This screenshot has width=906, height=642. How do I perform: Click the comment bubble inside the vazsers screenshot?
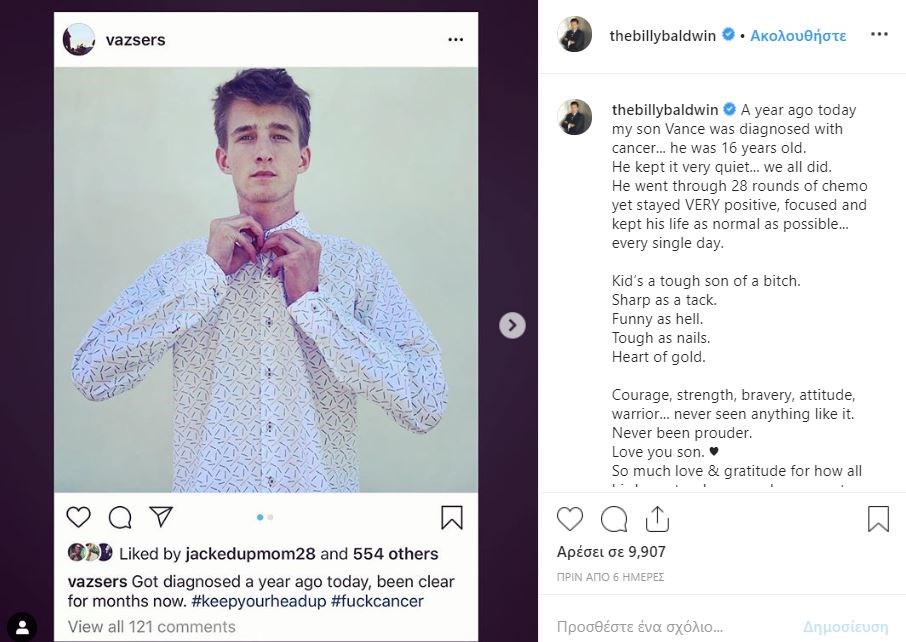pos(120,517)
